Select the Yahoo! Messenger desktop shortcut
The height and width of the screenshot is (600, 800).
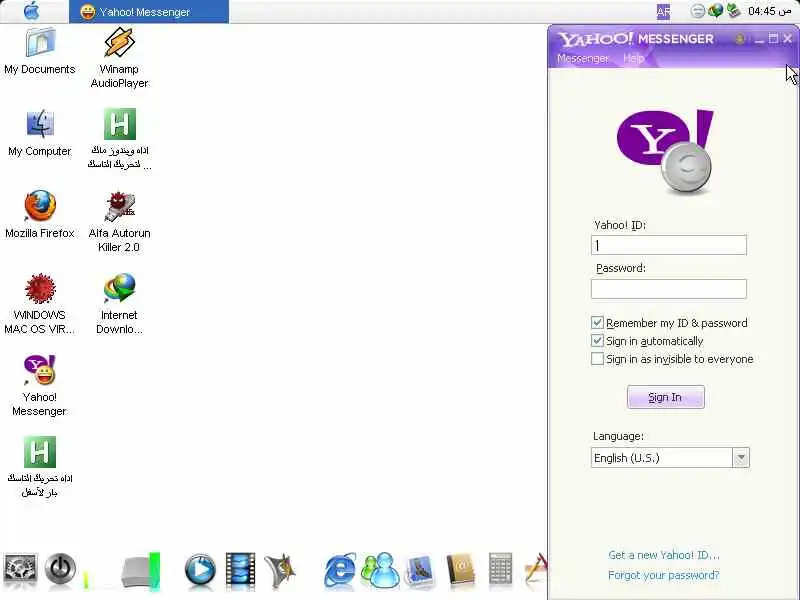[x=40, y=386]
